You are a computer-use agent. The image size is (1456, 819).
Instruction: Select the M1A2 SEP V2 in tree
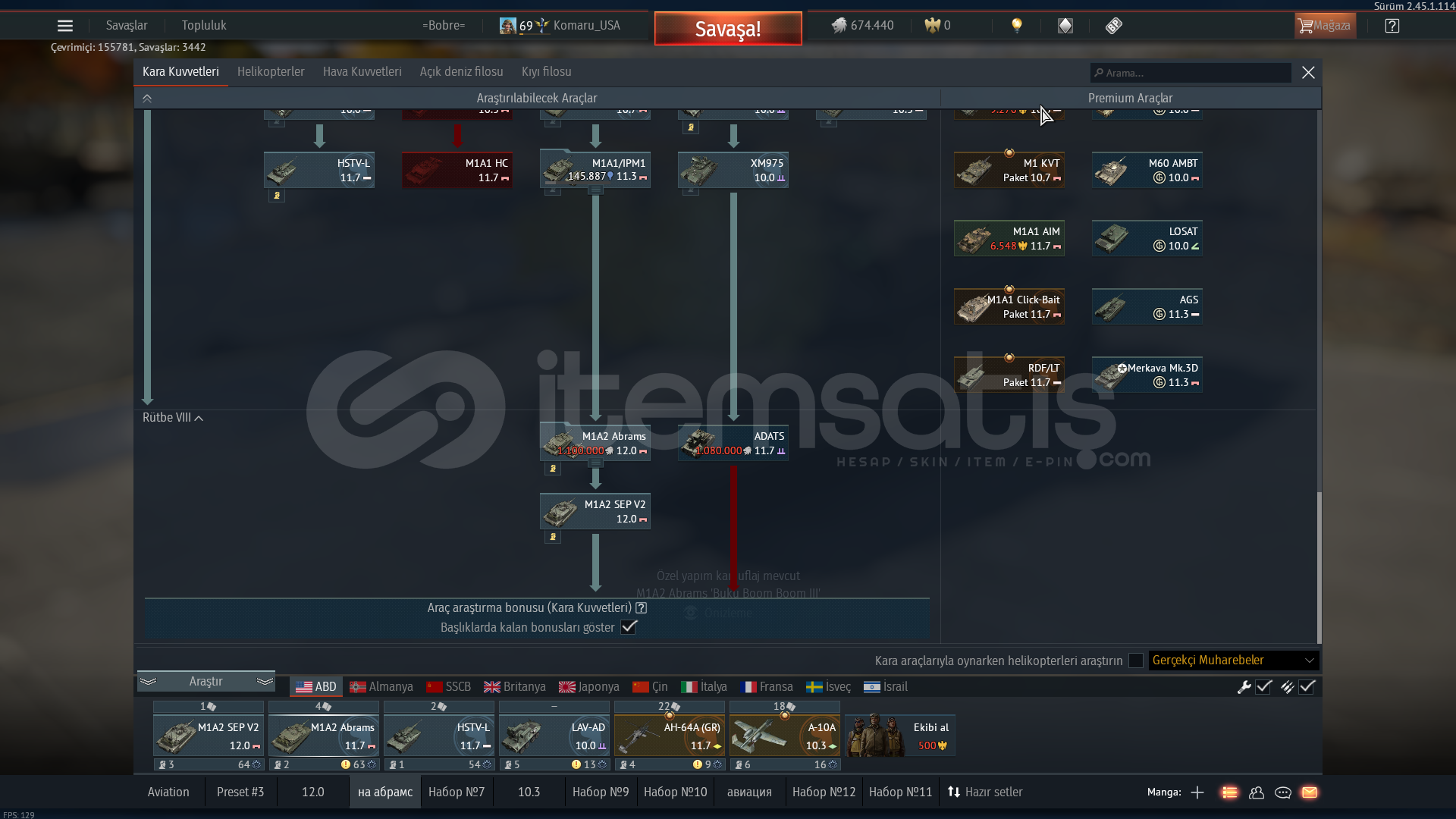pyautogui.click(x=595, y=511)
